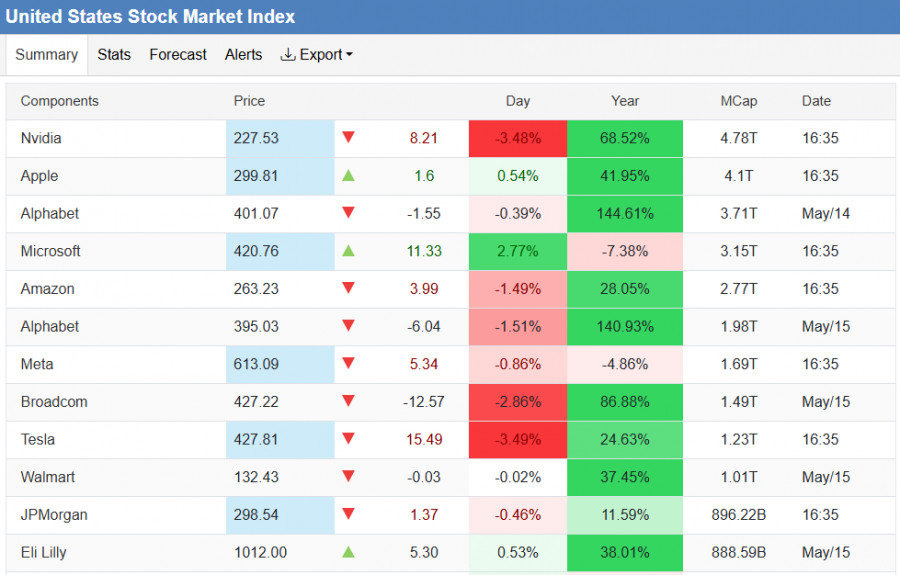Open the JPMorgan component link

click(x=54, y=515)
